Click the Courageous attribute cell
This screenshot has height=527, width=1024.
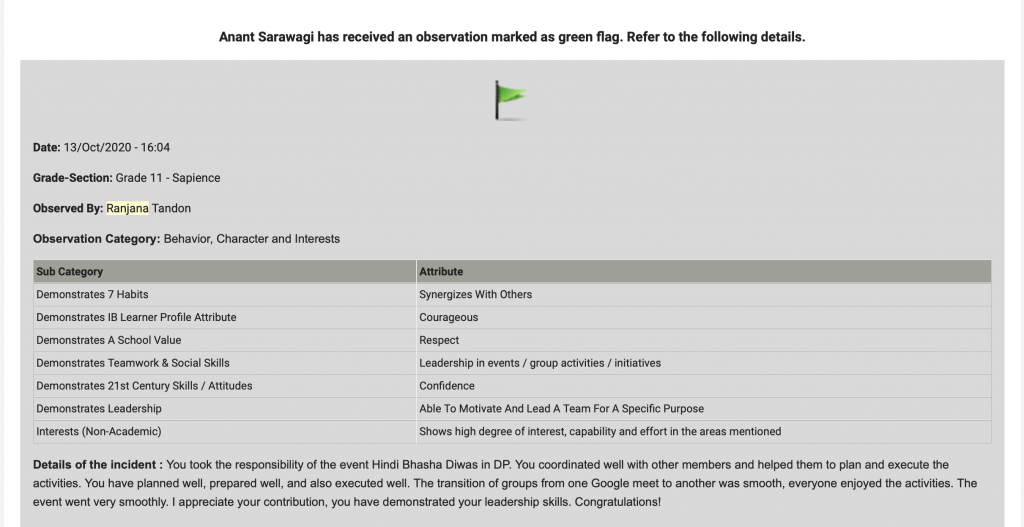(x=703, y=317)
